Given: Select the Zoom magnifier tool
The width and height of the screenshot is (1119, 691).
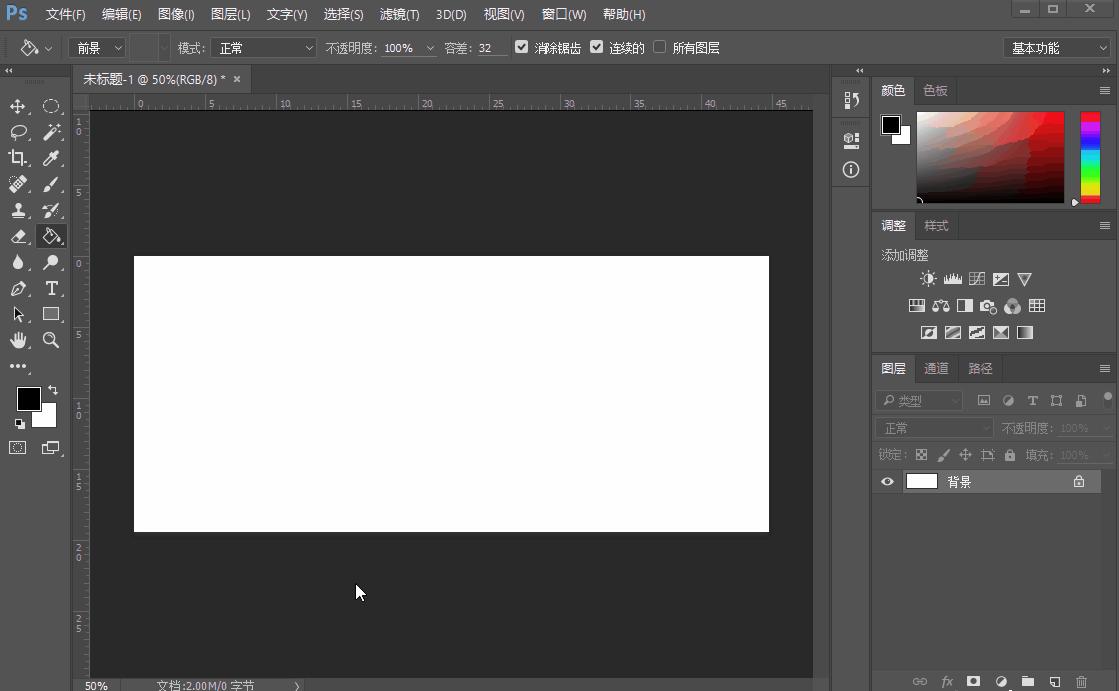Looking at the screenshot, I should point(51,340).
